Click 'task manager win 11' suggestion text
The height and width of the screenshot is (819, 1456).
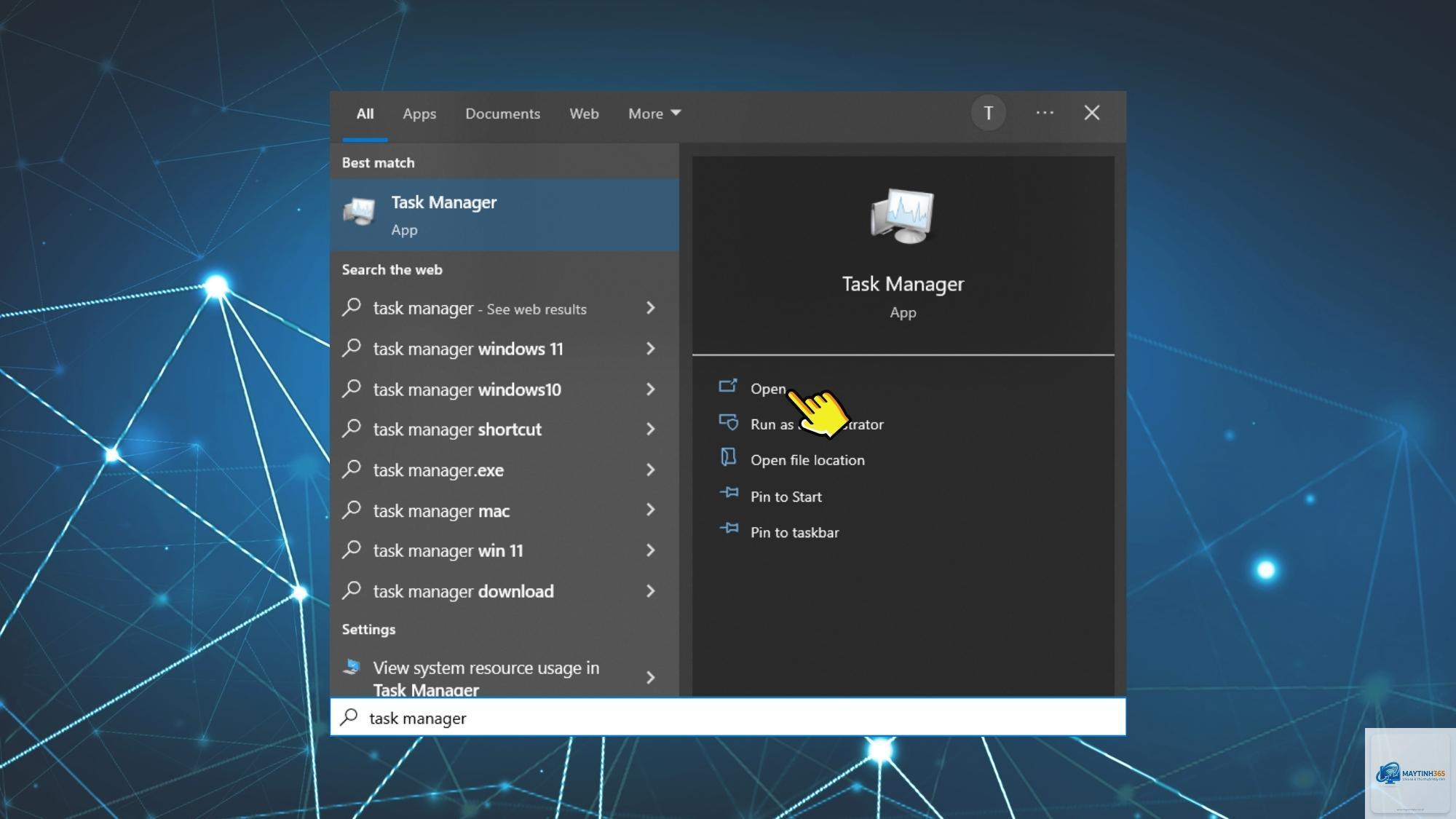[x=448, y=551]
